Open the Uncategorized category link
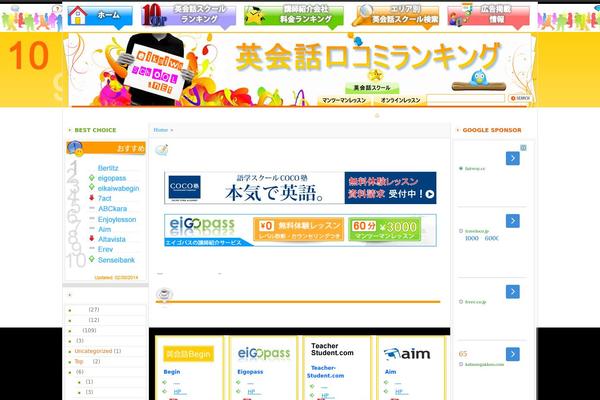 click(x=93, y=351)
